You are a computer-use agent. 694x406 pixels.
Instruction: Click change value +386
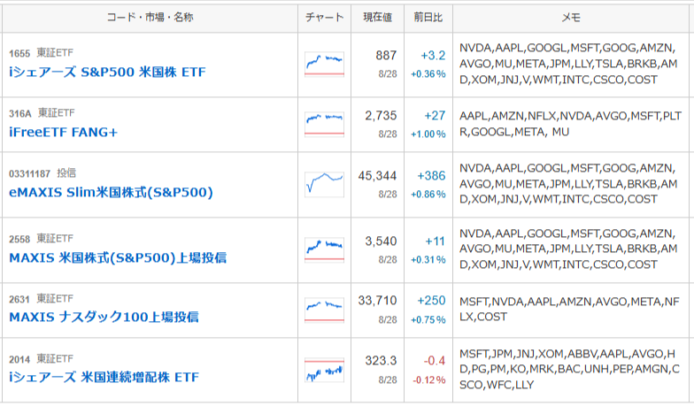coord(431,176)
